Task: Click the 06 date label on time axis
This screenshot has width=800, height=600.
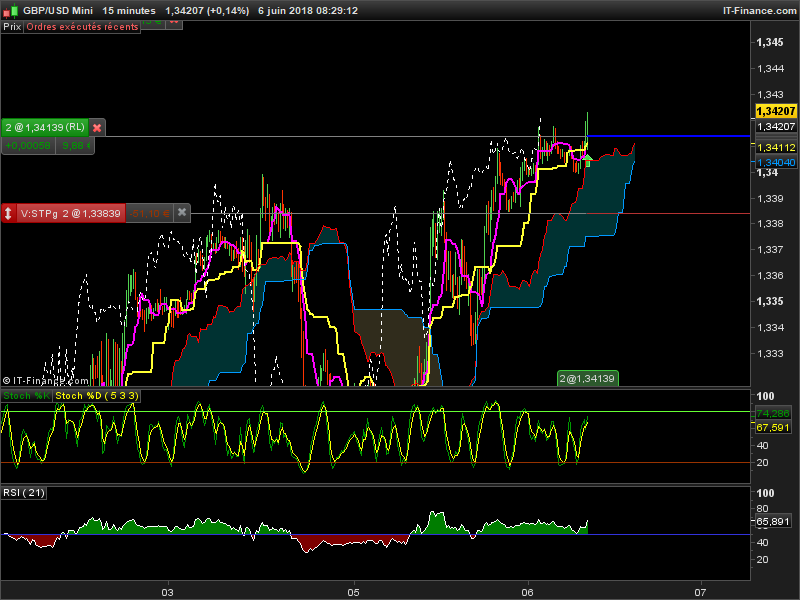Action: (x=527, y=592)
